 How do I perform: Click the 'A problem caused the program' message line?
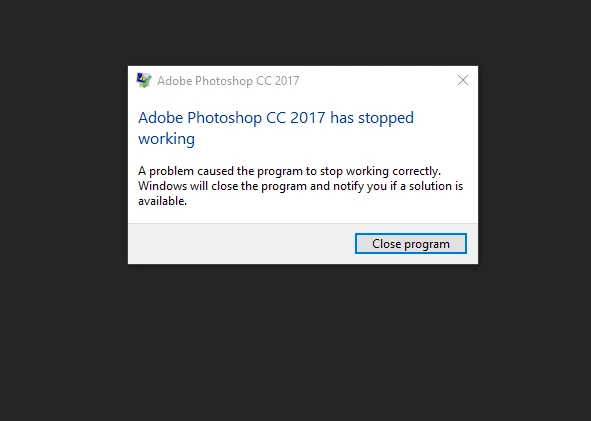point(220,171)
